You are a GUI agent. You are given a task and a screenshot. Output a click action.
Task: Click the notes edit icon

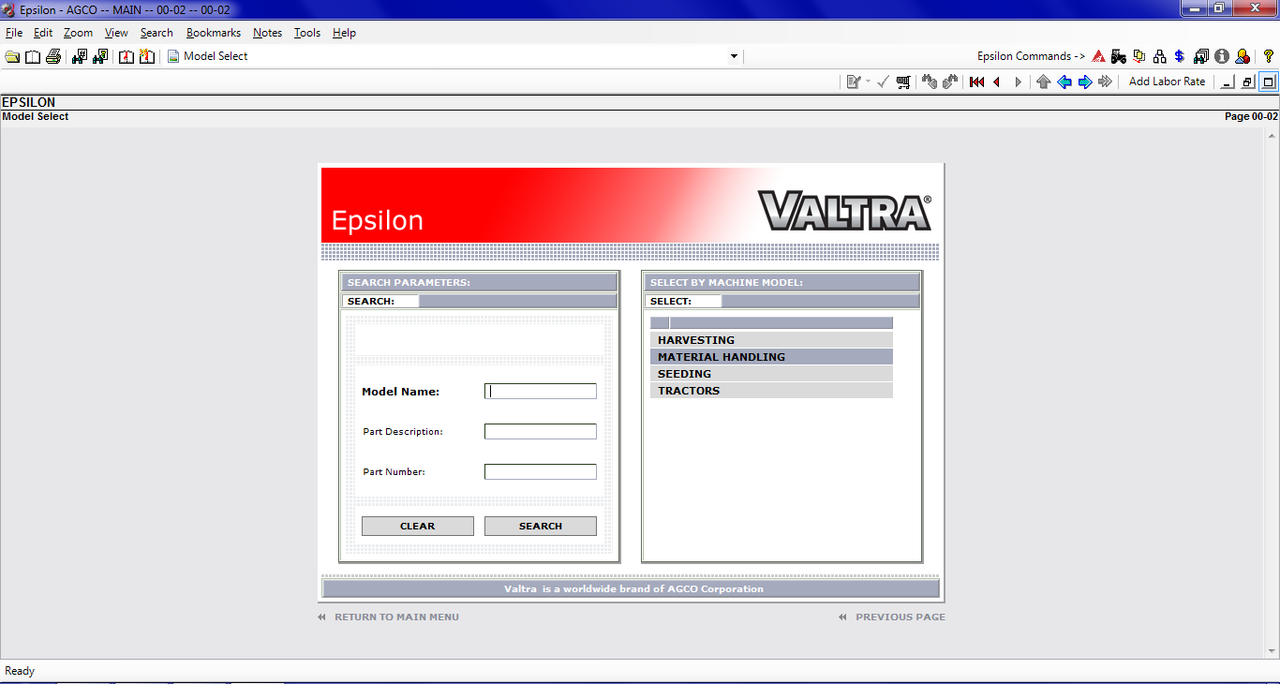click(853, 82)
